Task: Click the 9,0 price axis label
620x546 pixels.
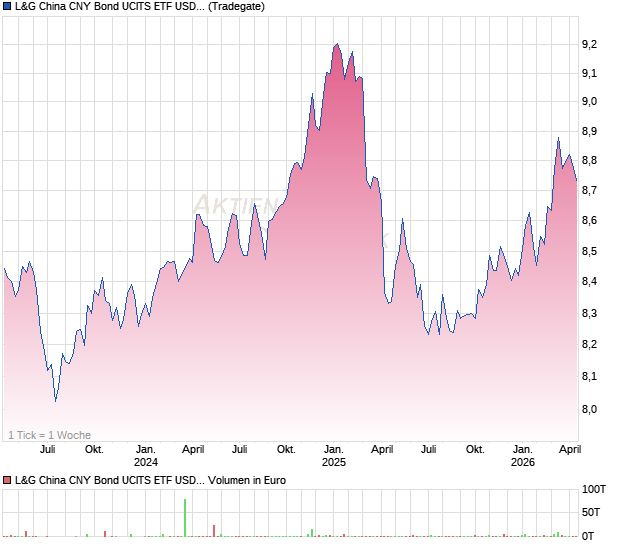Action: click(589, 102)
